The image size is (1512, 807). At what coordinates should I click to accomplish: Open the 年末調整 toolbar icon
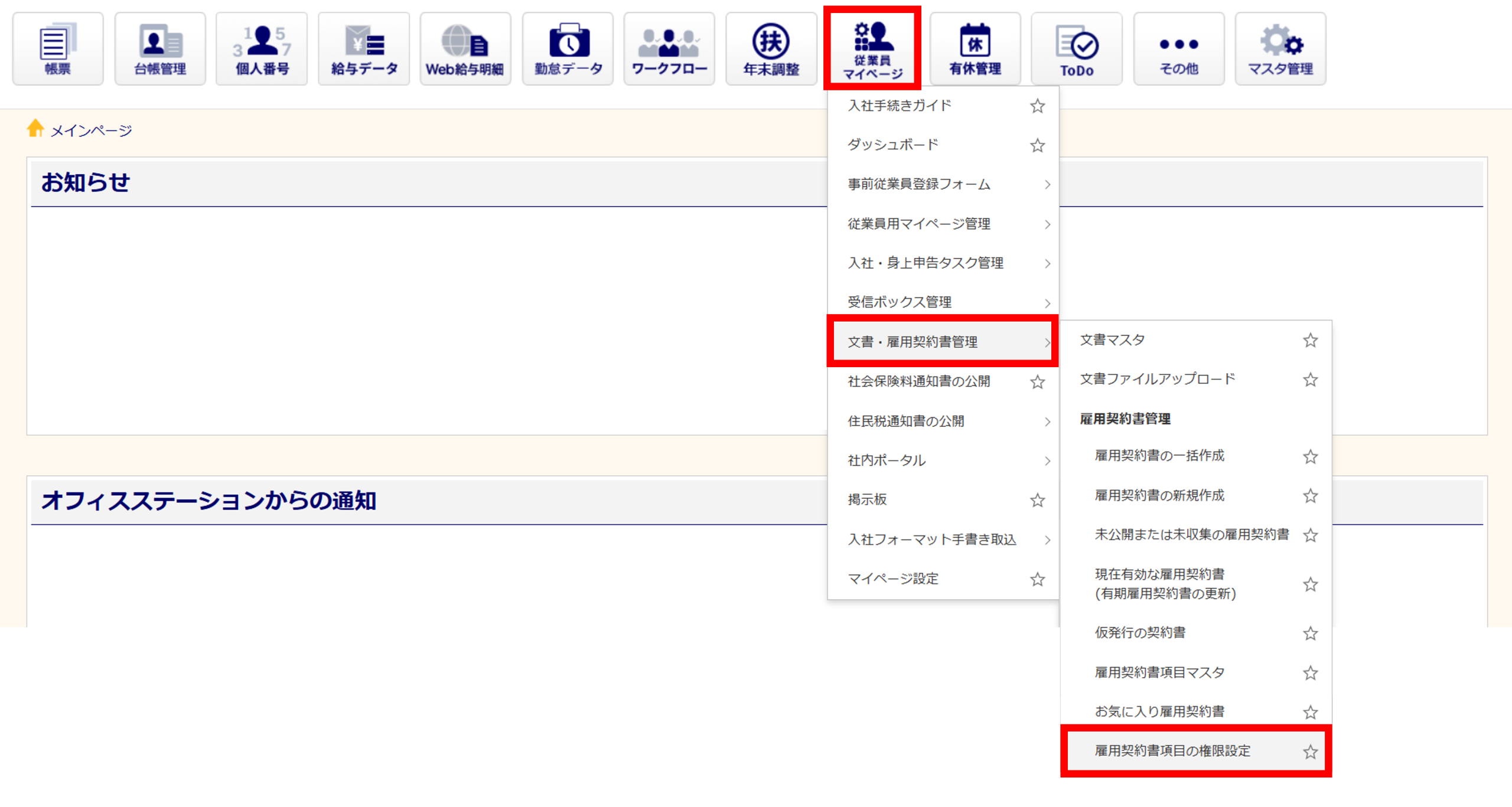point(771,49)
